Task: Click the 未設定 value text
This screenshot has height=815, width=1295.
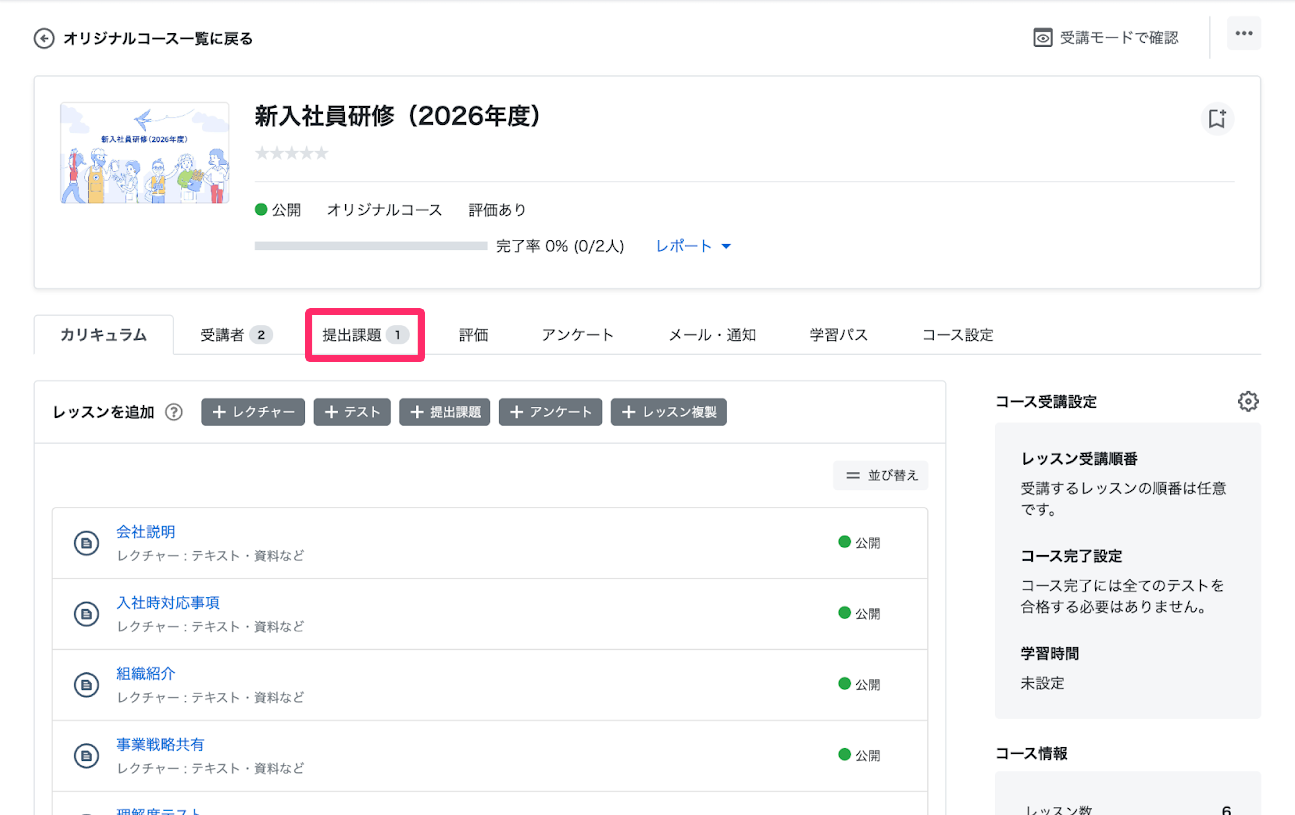Action: 1043,683
